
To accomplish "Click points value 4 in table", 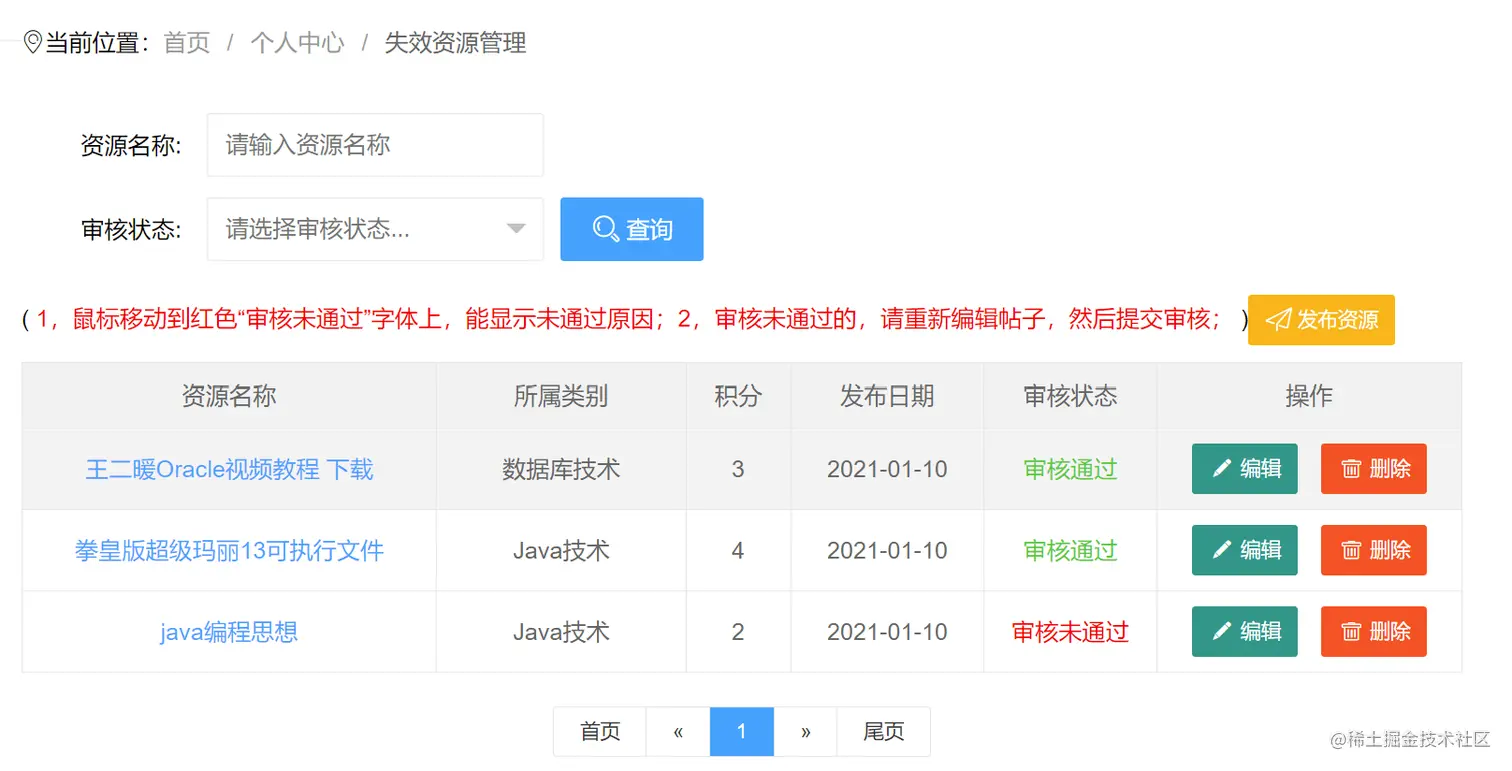I will pos(738,550).
